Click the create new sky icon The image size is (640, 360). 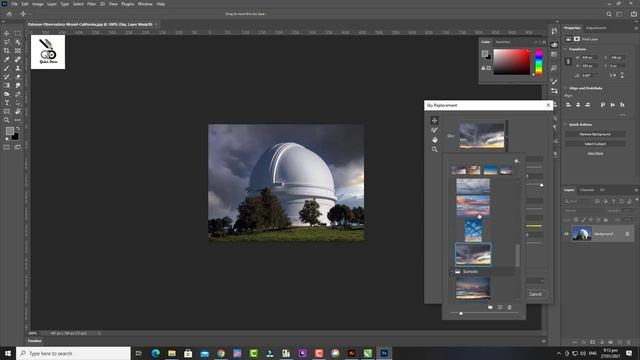(500, 307)
